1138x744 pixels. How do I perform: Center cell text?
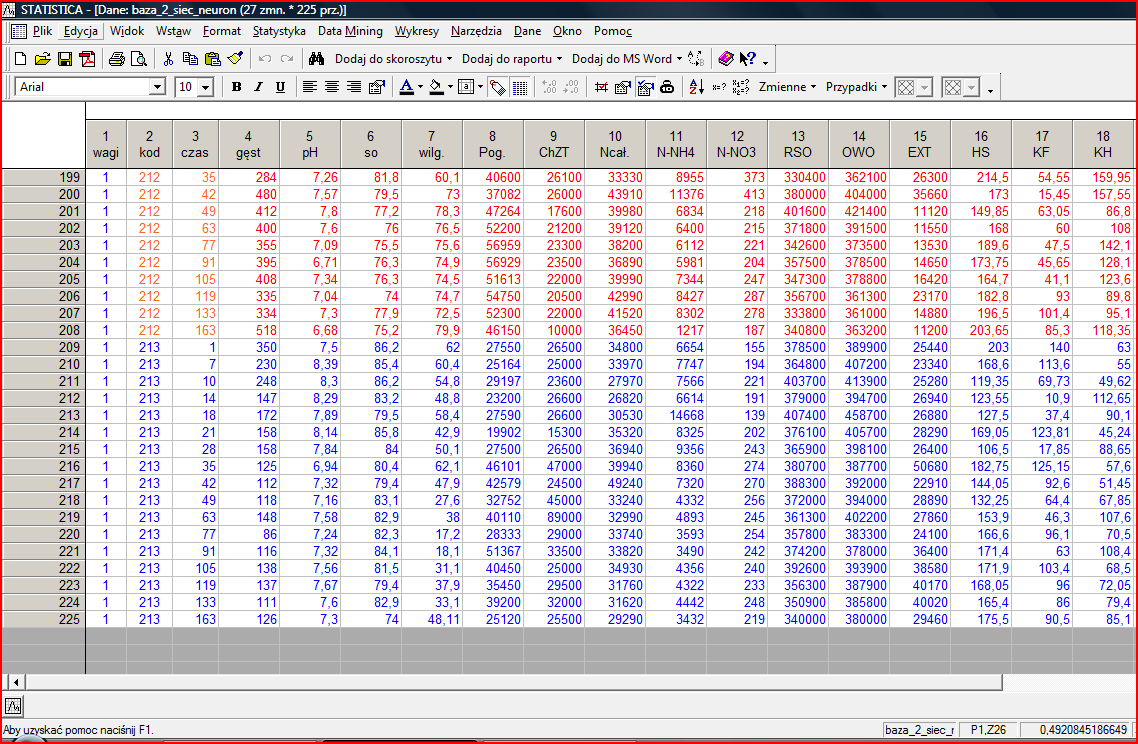(x=332, y=87)
